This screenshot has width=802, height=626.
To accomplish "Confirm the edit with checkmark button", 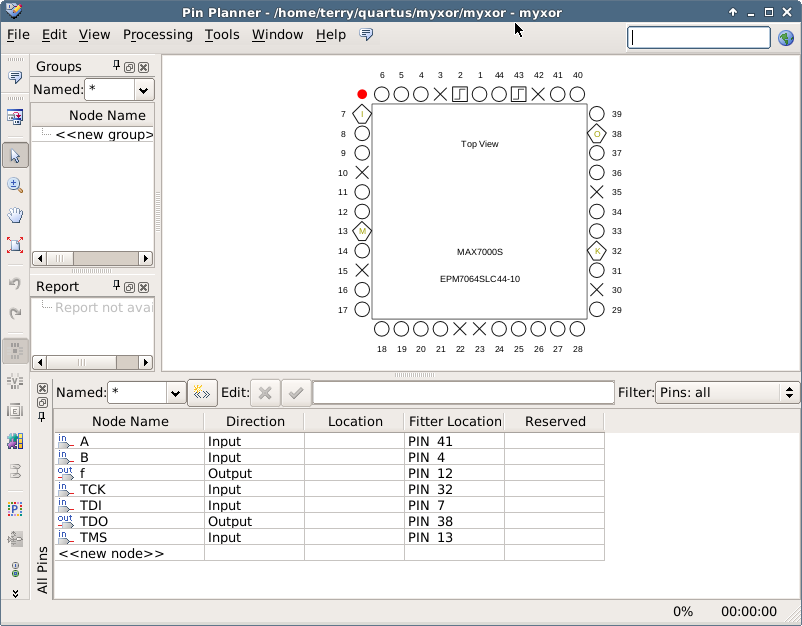I will pyautogui.click(x=296, y=393).
